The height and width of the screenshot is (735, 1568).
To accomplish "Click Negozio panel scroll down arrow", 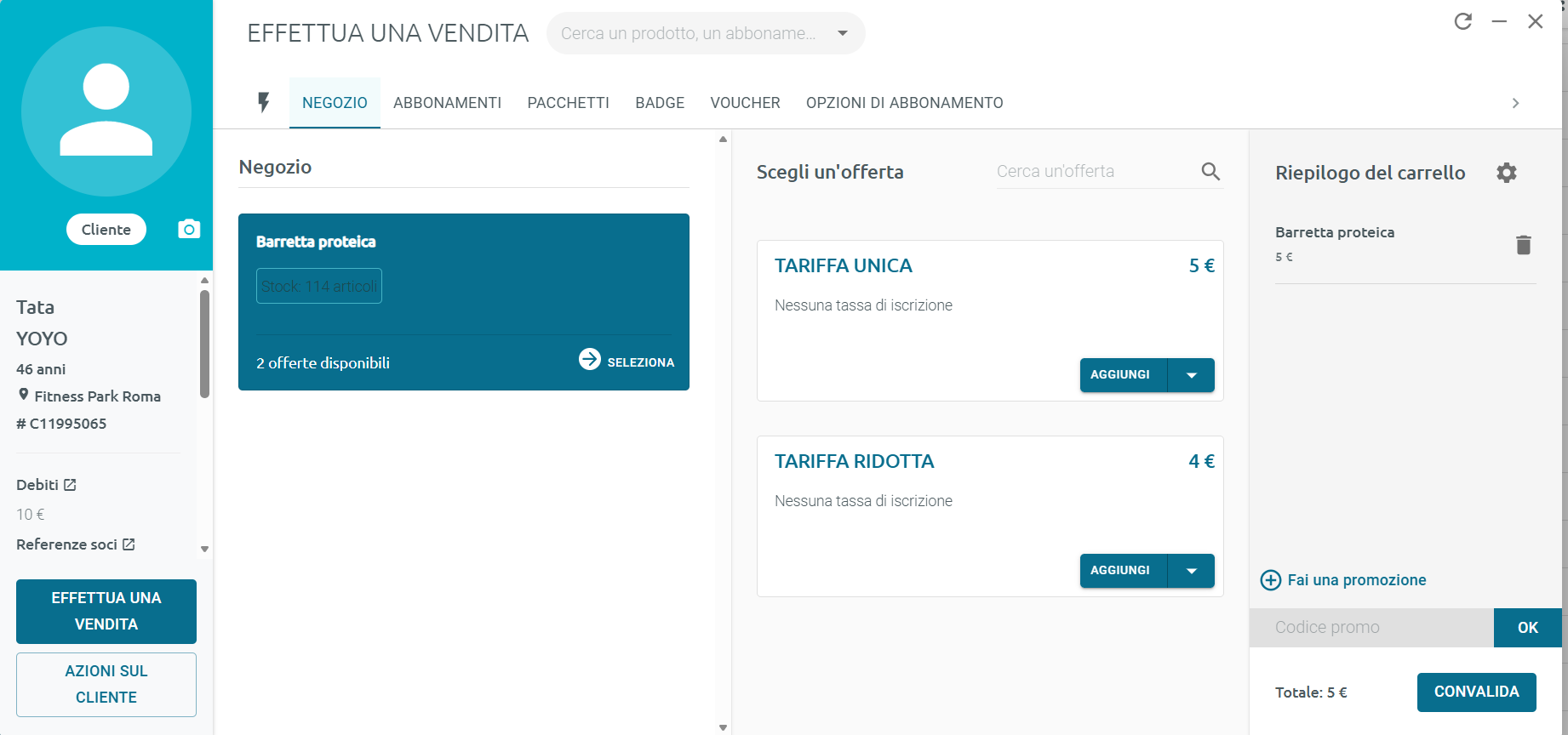I will [x=723, y=727].
